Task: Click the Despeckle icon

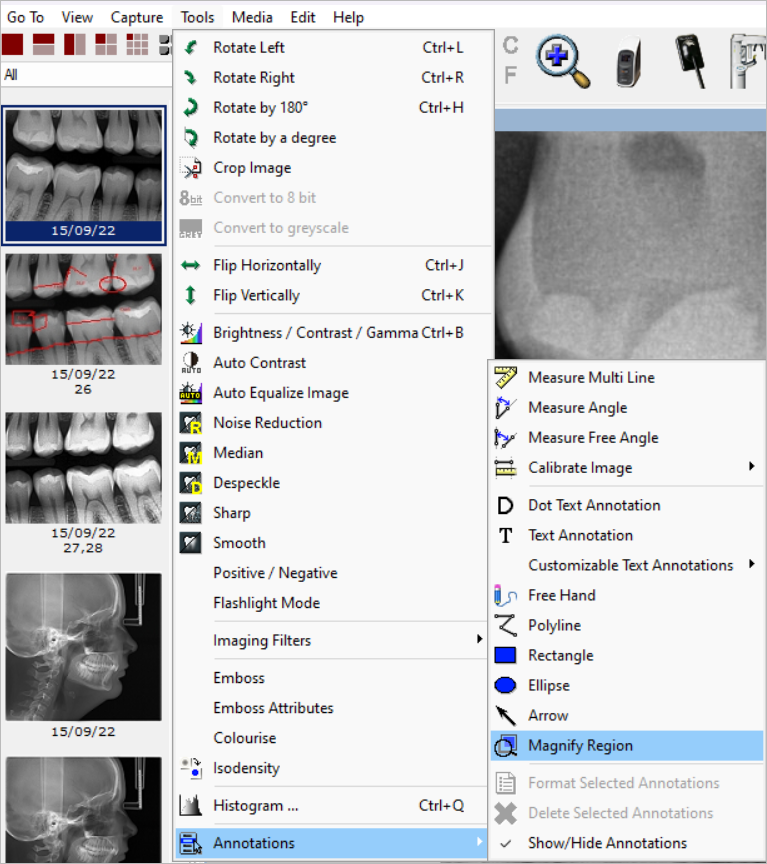Action: pos(191,483)
